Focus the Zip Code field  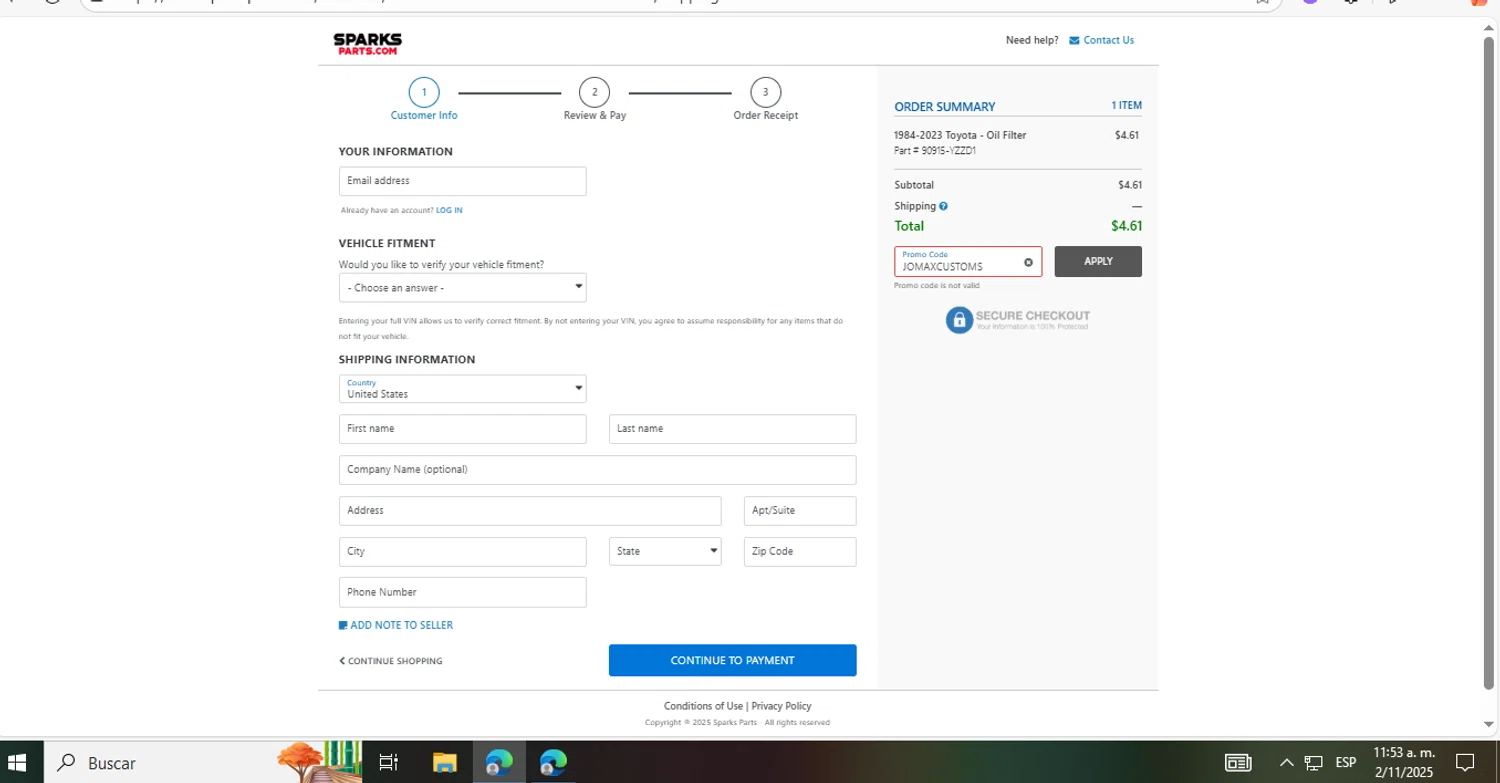800,552
